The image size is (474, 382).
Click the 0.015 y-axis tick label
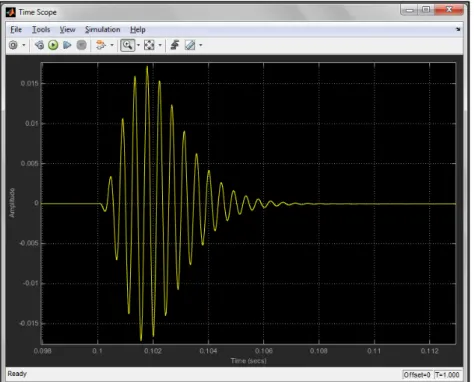tap(29, 83)
